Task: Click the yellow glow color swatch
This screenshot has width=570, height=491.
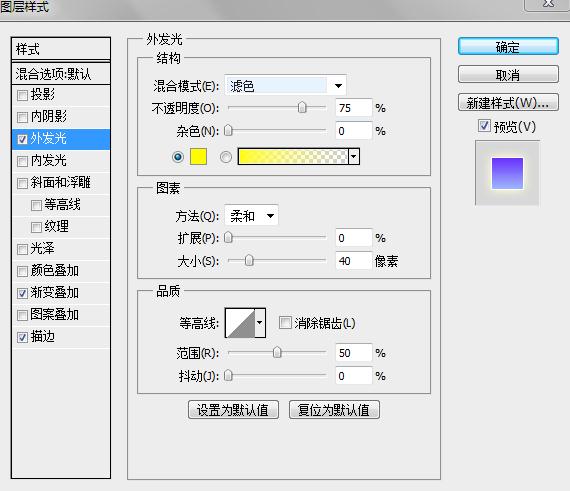Action: pos(198,157)
